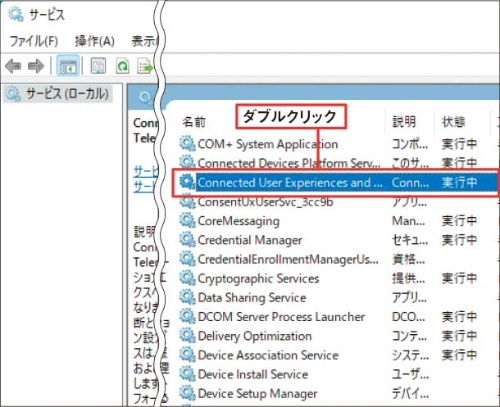Click description cell of DCOM Server Process Launcher
The width and height of the screenshot is (500, 407).
pos(409,317)
